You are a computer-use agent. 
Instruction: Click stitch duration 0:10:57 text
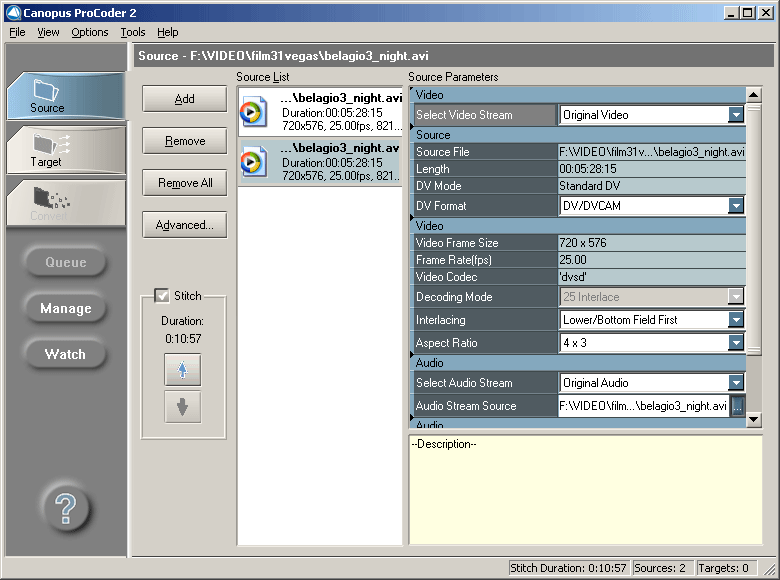pos(183,339)
